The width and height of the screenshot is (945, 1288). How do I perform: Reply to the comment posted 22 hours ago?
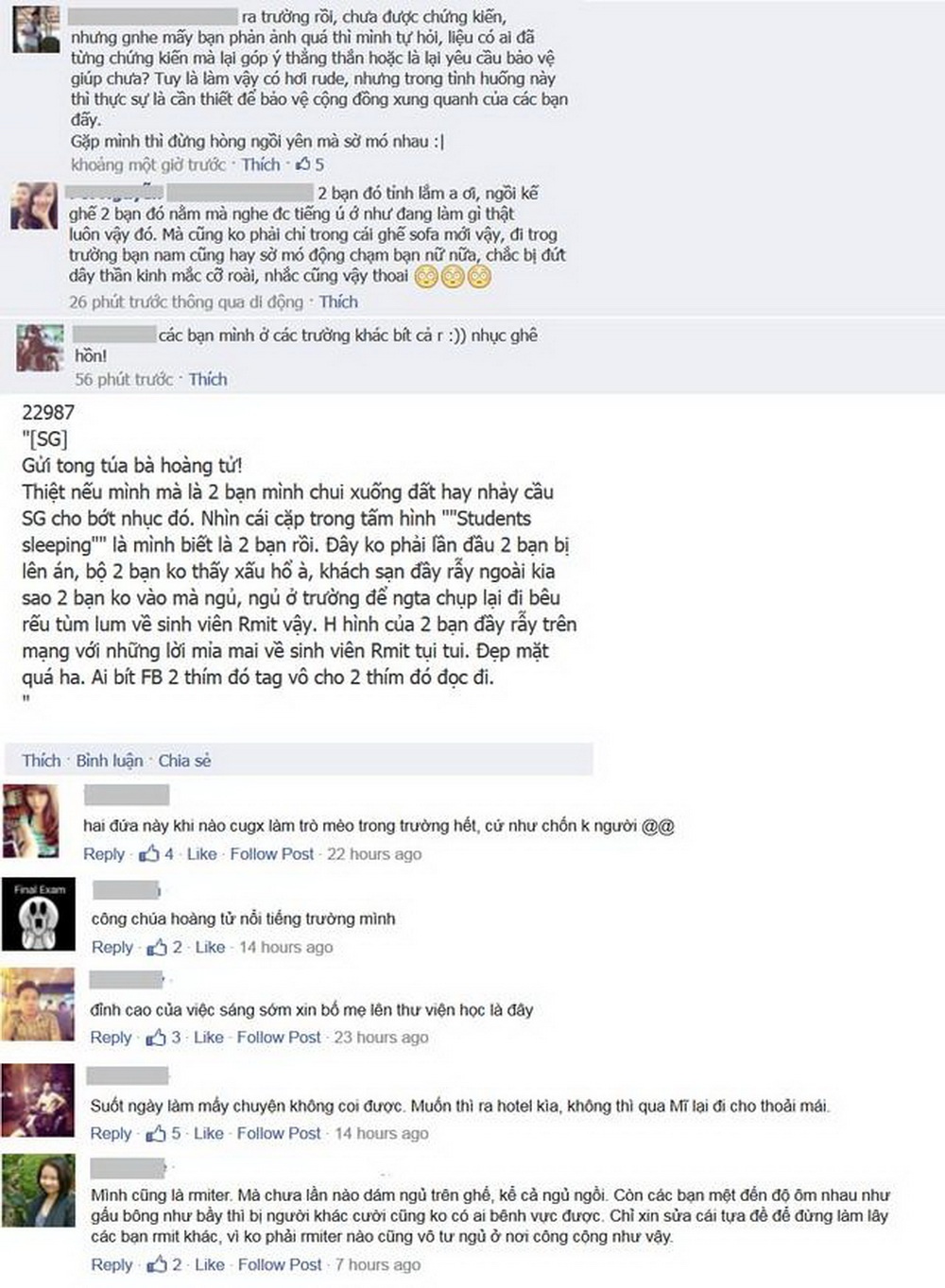click(x=104, y=854)
